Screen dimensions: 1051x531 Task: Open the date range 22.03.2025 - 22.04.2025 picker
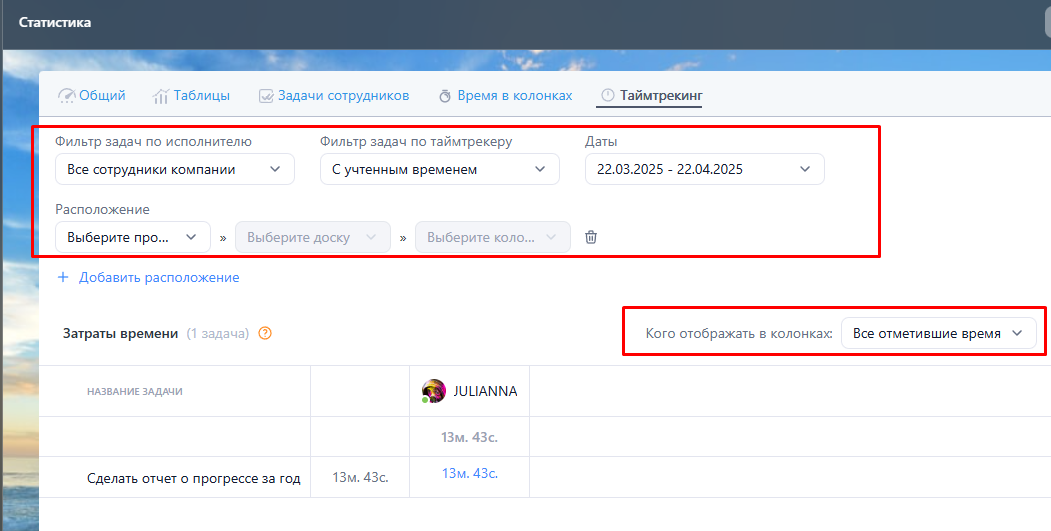[704, 169]
